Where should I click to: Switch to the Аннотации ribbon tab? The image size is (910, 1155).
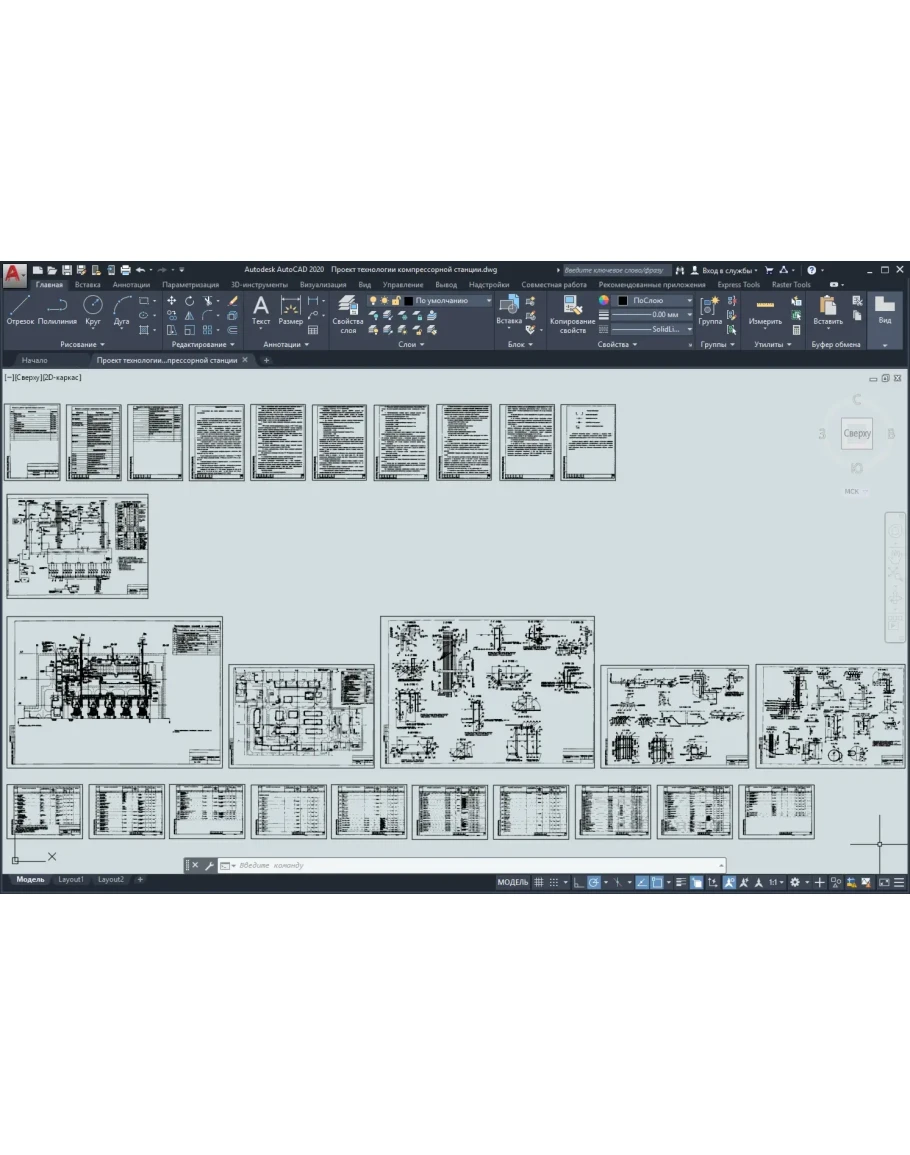131,284
